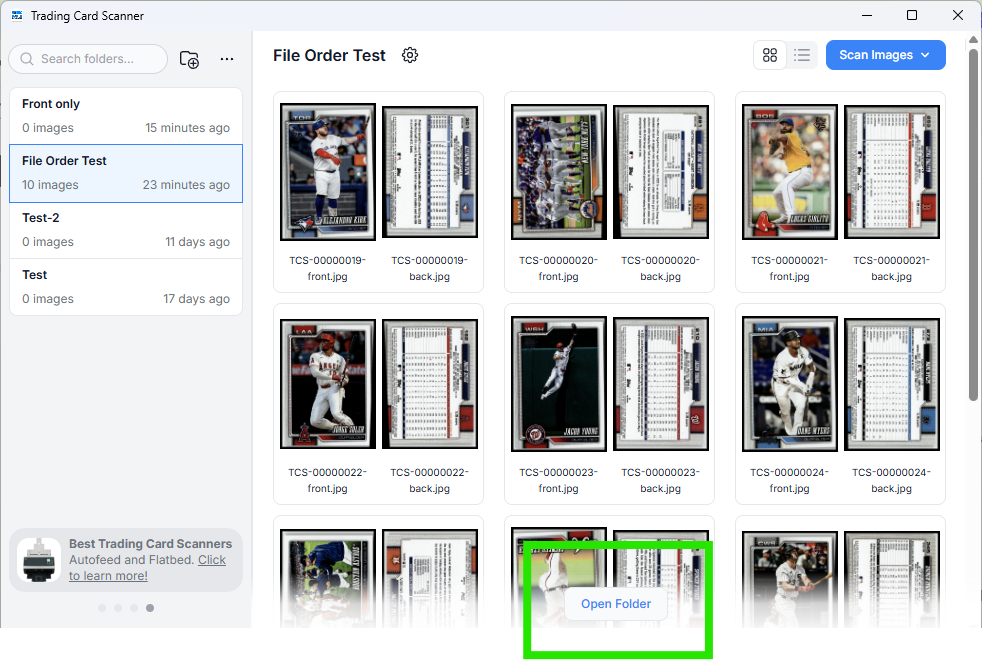Click the scanner ad image
This screenshot has width=982, height=660.
click(39, 560)
